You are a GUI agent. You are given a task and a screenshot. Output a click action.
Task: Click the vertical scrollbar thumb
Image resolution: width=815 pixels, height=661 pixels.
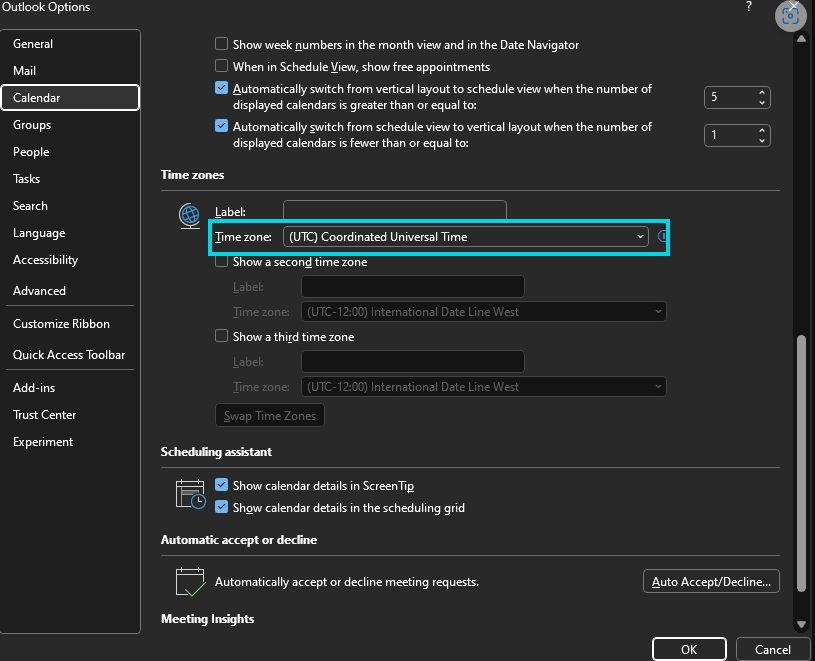[801, 462]
